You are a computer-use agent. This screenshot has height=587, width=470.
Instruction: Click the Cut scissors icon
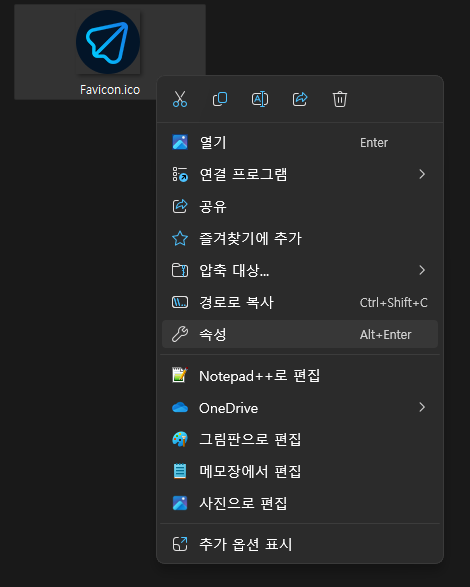(x=180, y=99)
